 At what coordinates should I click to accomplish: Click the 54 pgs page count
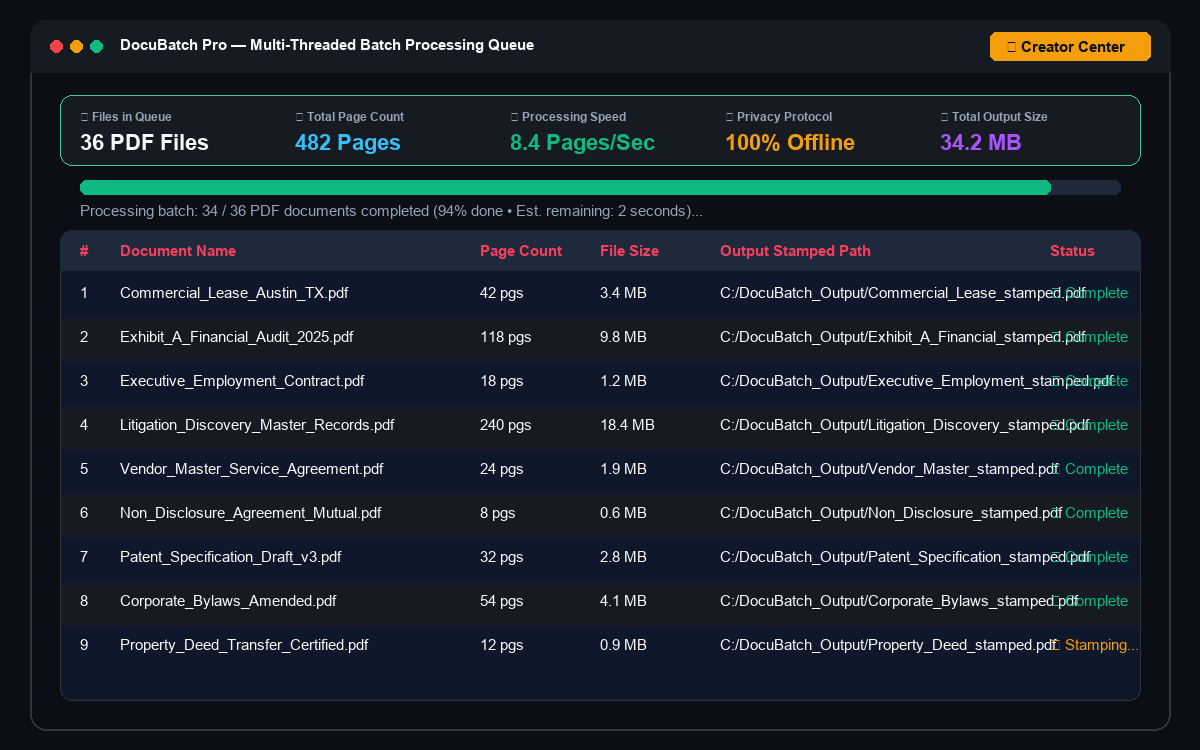click(501, 601)
